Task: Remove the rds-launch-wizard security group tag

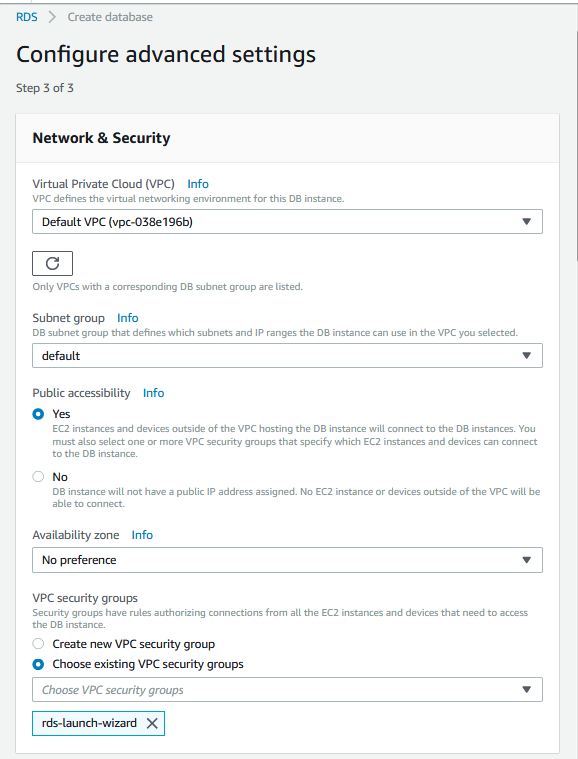Action: [152, 723]
